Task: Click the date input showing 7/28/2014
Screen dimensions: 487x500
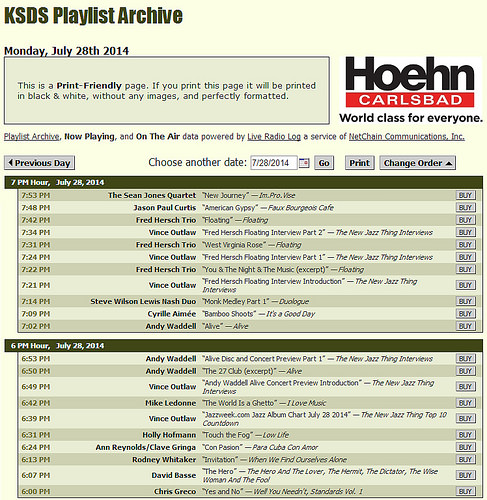Action: 273,163
